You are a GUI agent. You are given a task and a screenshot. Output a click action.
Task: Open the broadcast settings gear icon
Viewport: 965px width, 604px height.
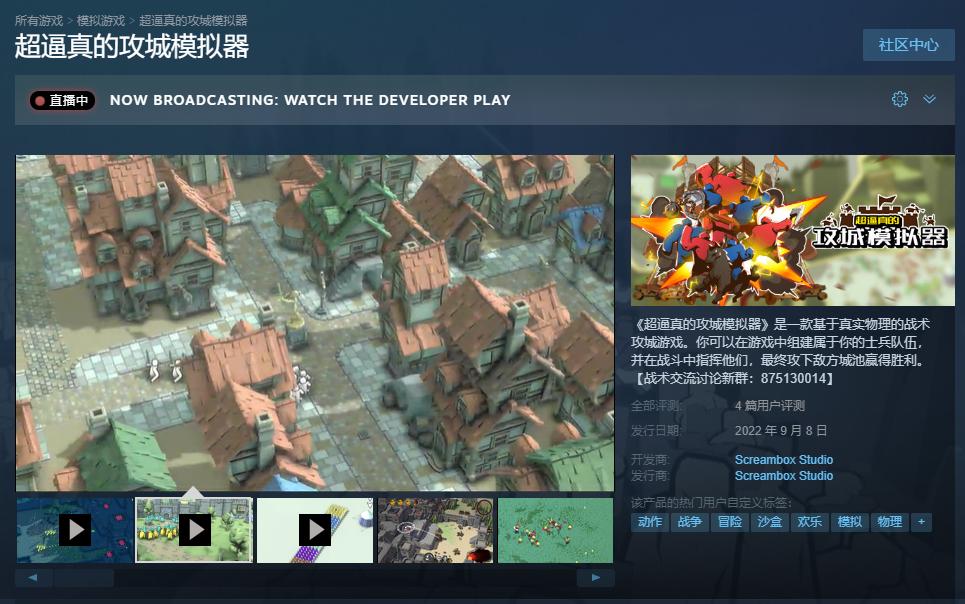tap(899, 99)
